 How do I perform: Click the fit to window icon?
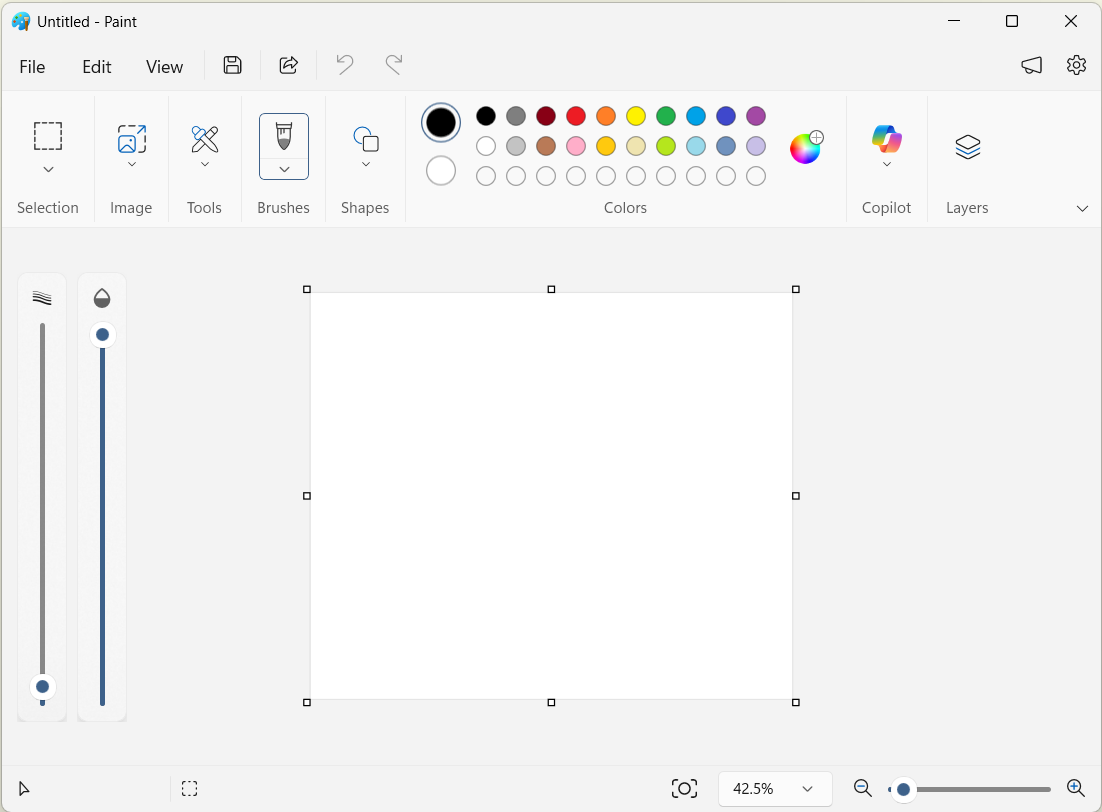pos(684,788)
